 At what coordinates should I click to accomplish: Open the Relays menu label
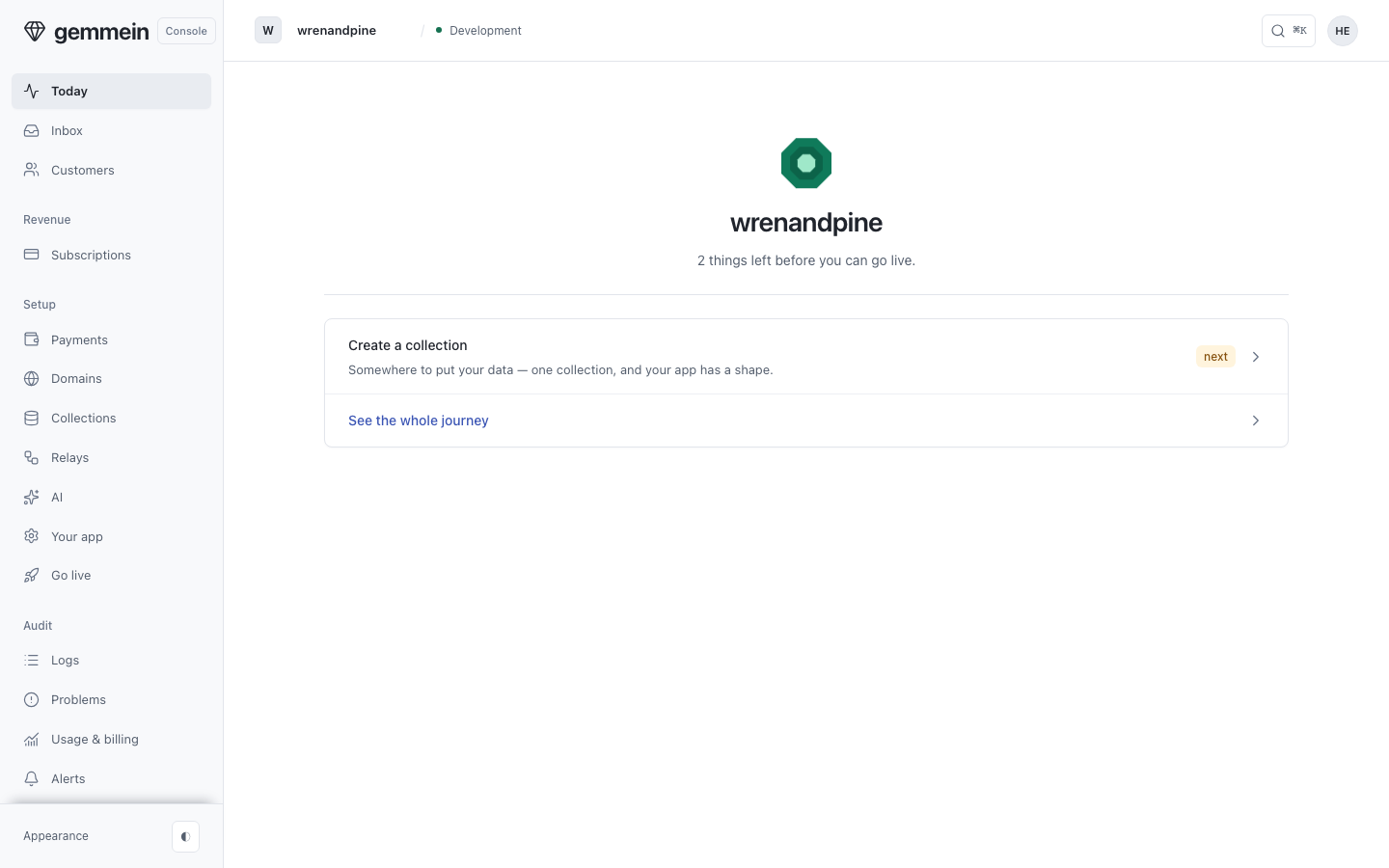pyautogui.click(x=69, y=458)
